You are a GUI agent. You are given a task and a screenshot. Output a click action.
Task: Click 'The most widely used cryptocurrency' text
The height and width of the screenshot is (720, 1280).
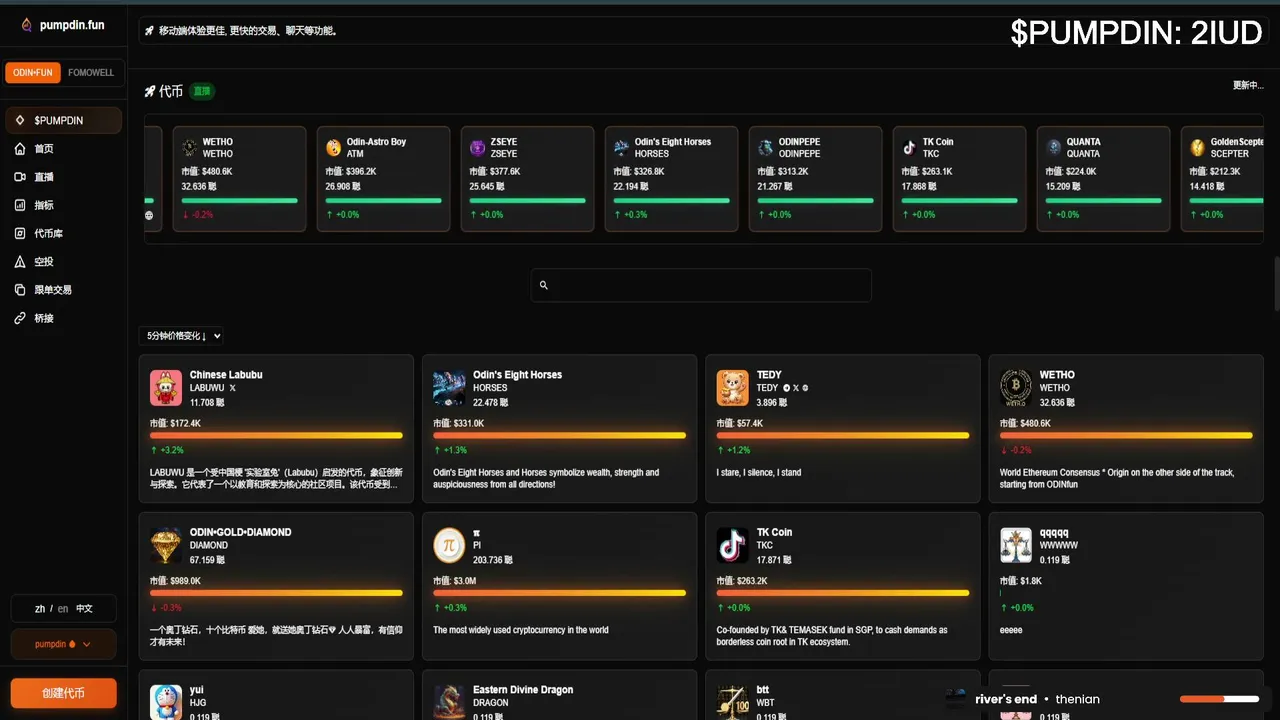coord(521,630)
